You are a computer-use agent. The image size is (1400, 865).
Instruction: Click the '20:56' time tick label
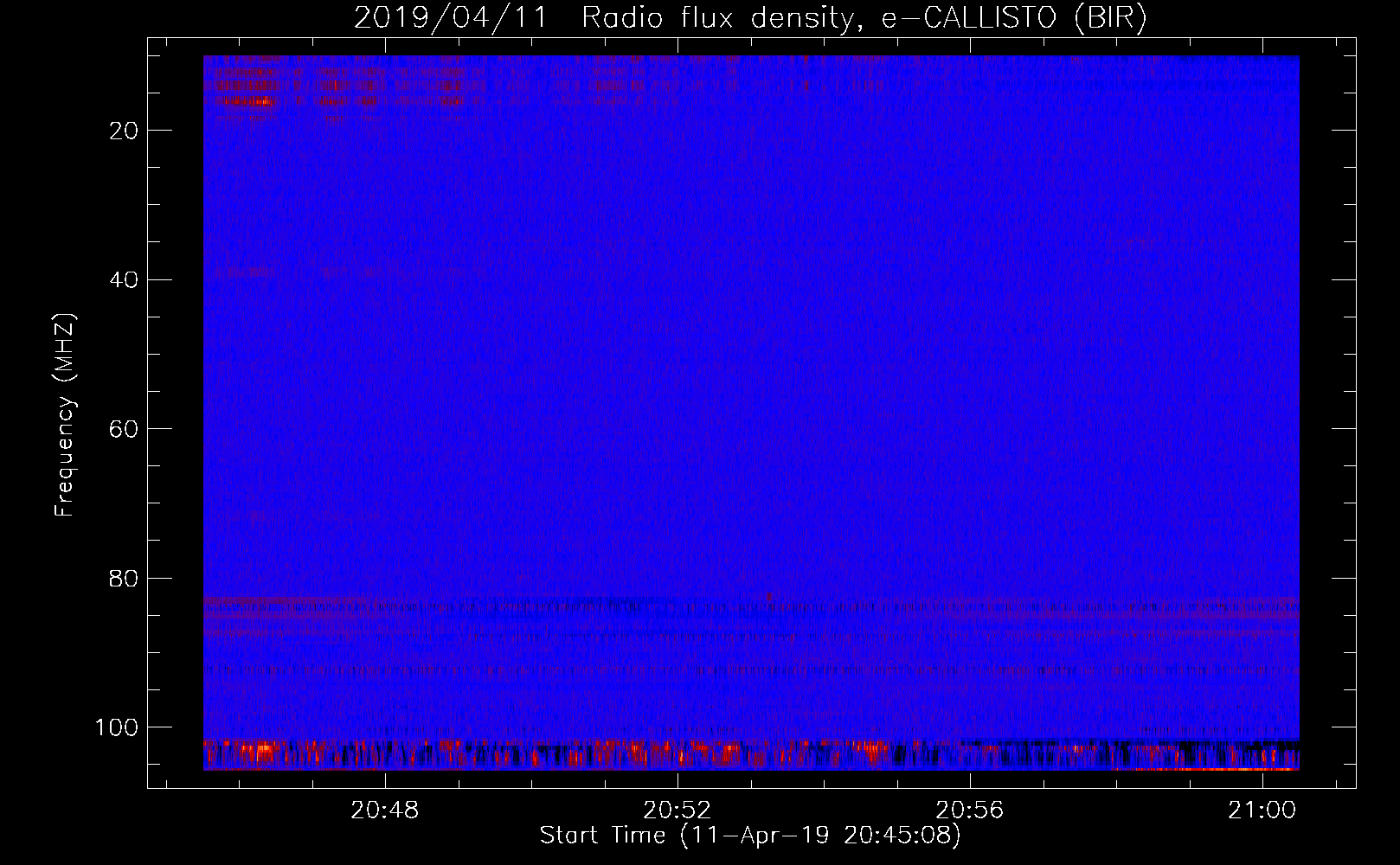(970, 811)
